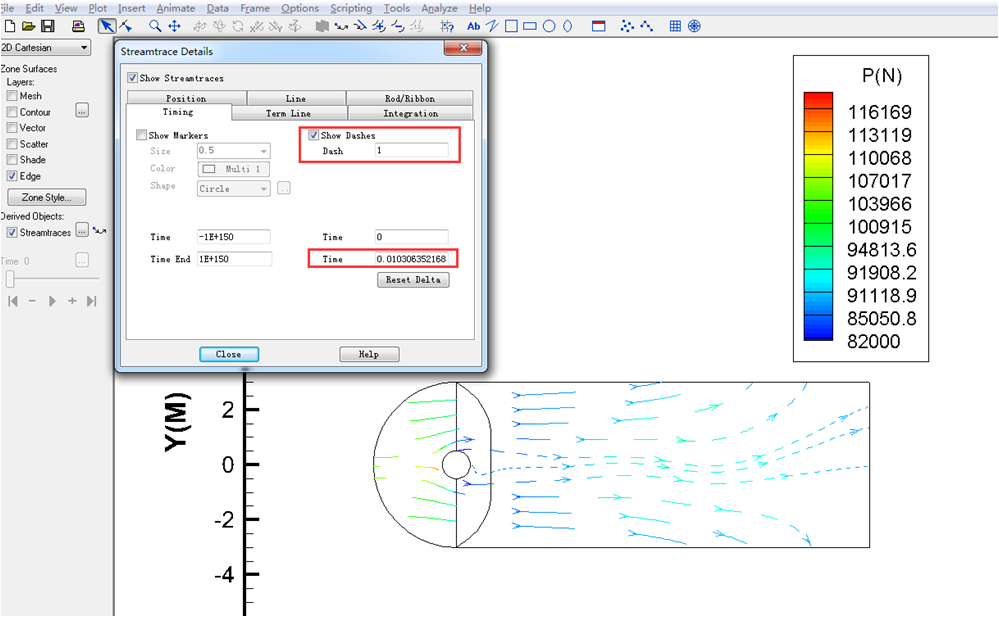Open the Animate menu
This screenshot has height=617, width=999.
tap(176, 8)
